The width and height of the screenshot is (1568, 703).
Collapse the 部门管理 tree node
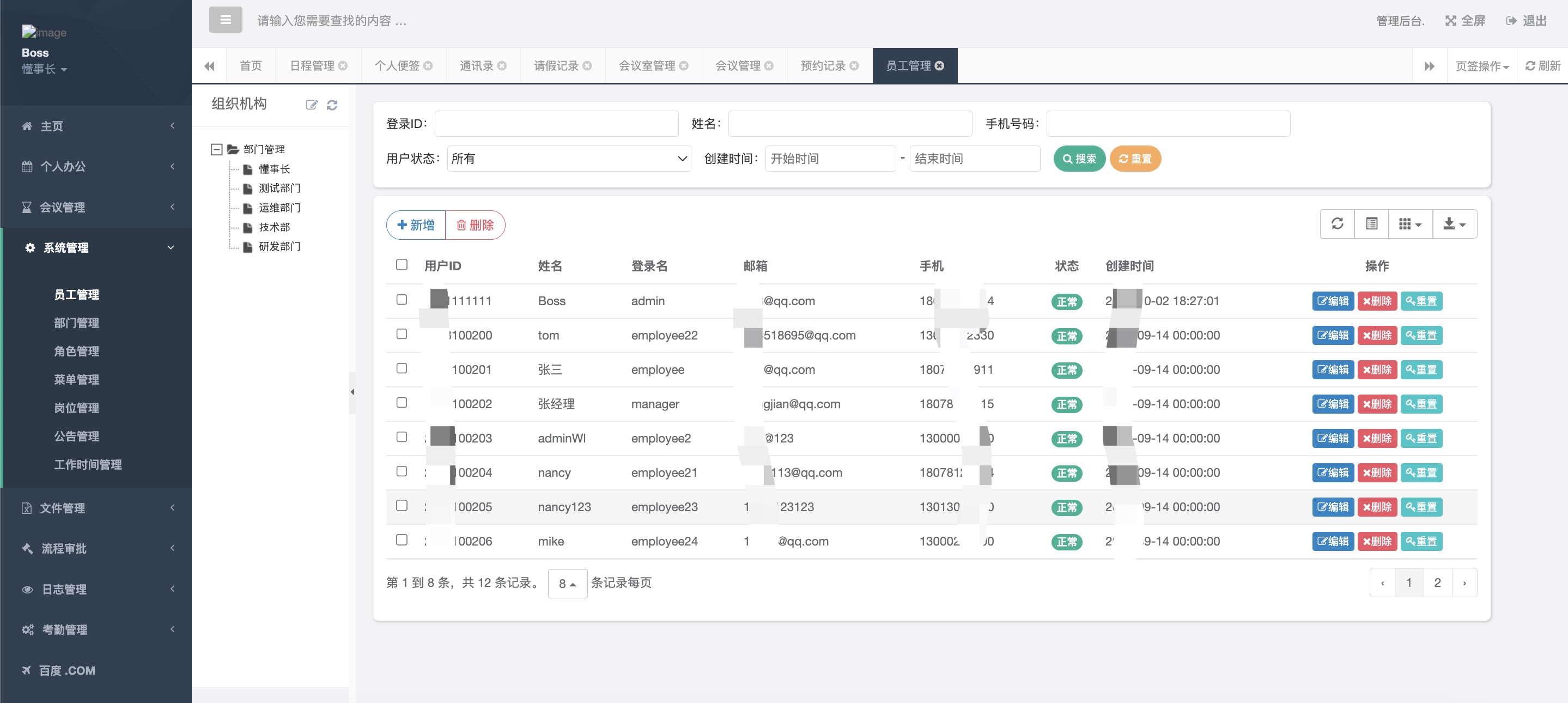(x=216, y=149)
